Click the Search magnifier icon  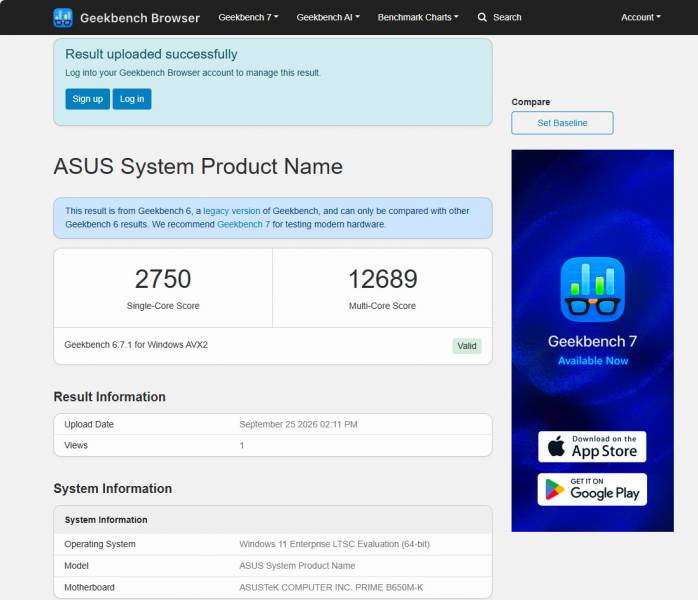click(482, 17)
